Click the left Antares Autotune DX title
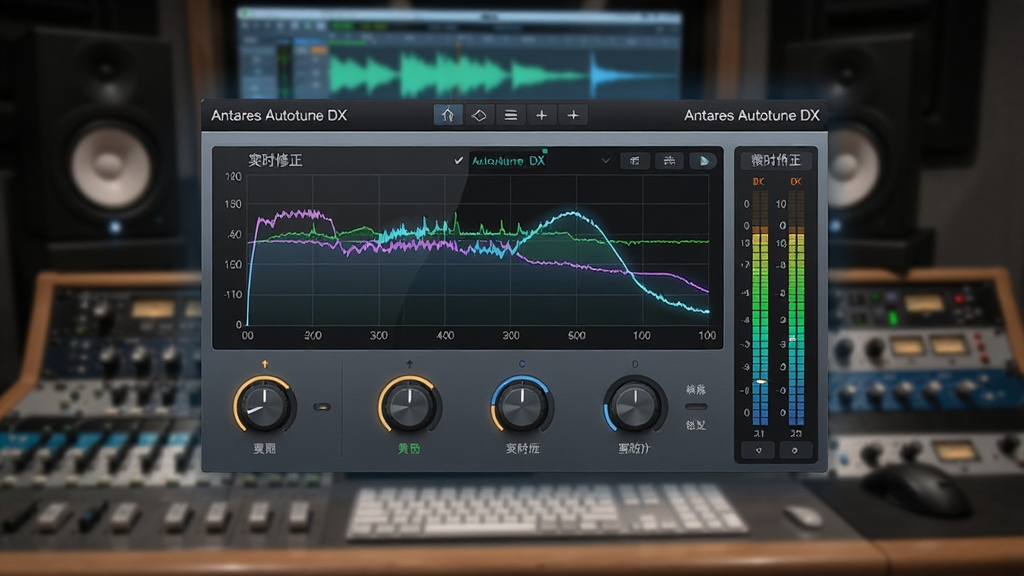The image size is (1024, 576). tap(279, 116)
